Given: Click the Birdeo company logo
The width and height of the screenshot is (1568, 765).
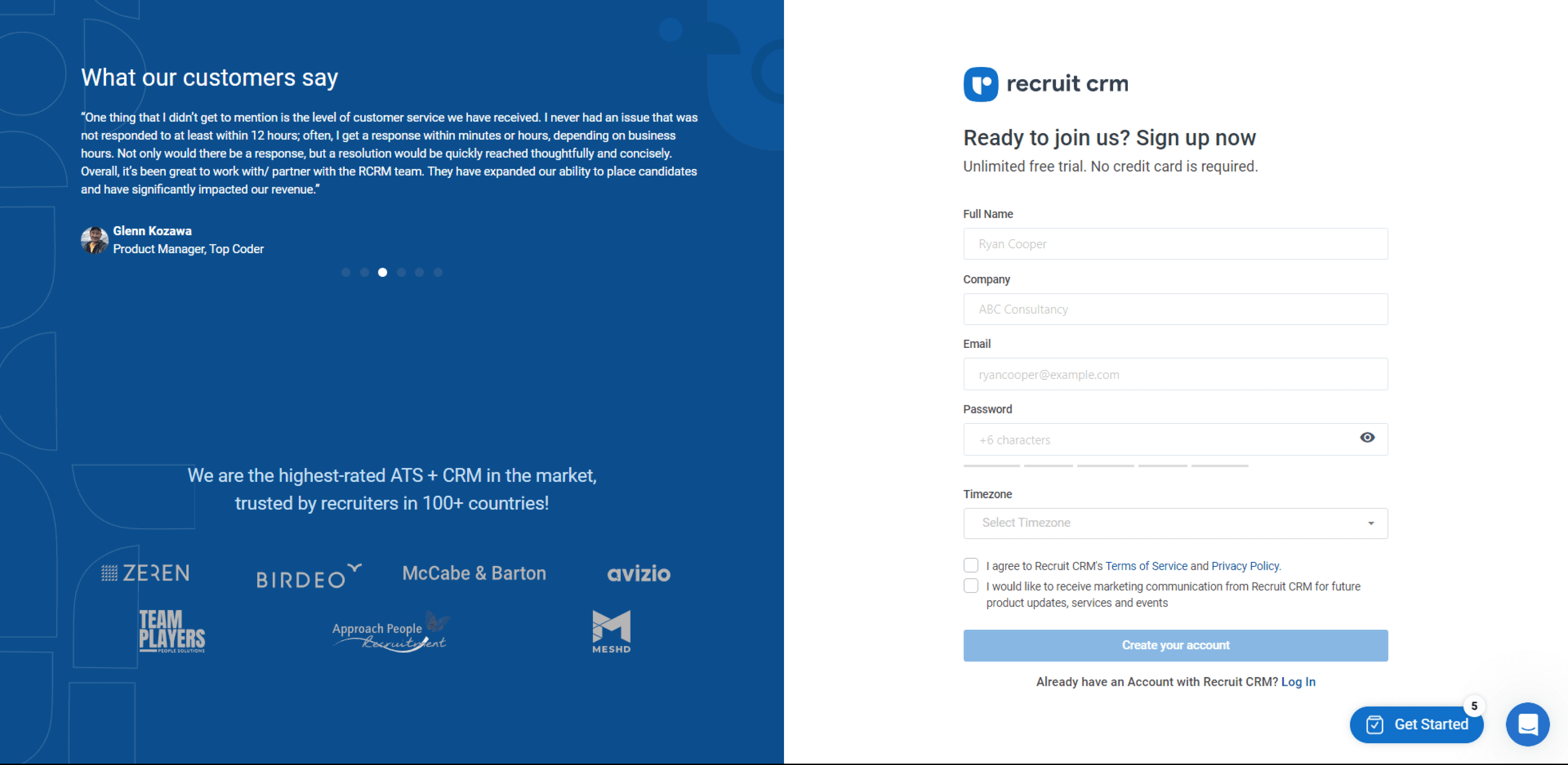Looking at the screenshot, I should click(x=308, y=576).
